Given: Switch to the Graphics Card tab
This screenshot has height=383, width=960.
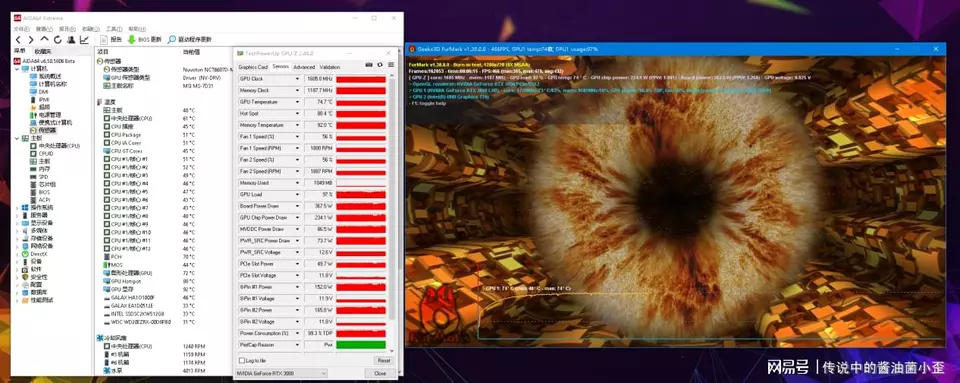Looking at the screenshot, I should click(253, 67).
